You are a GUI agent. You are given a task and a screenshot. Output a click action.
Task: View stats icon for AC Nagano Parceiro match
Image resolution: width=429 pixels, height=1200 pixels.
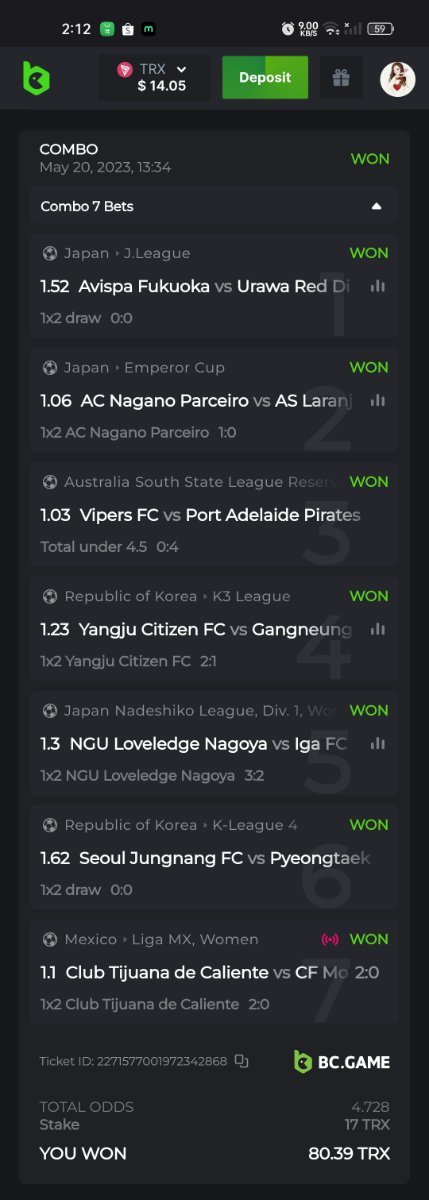tap(377, 400)
